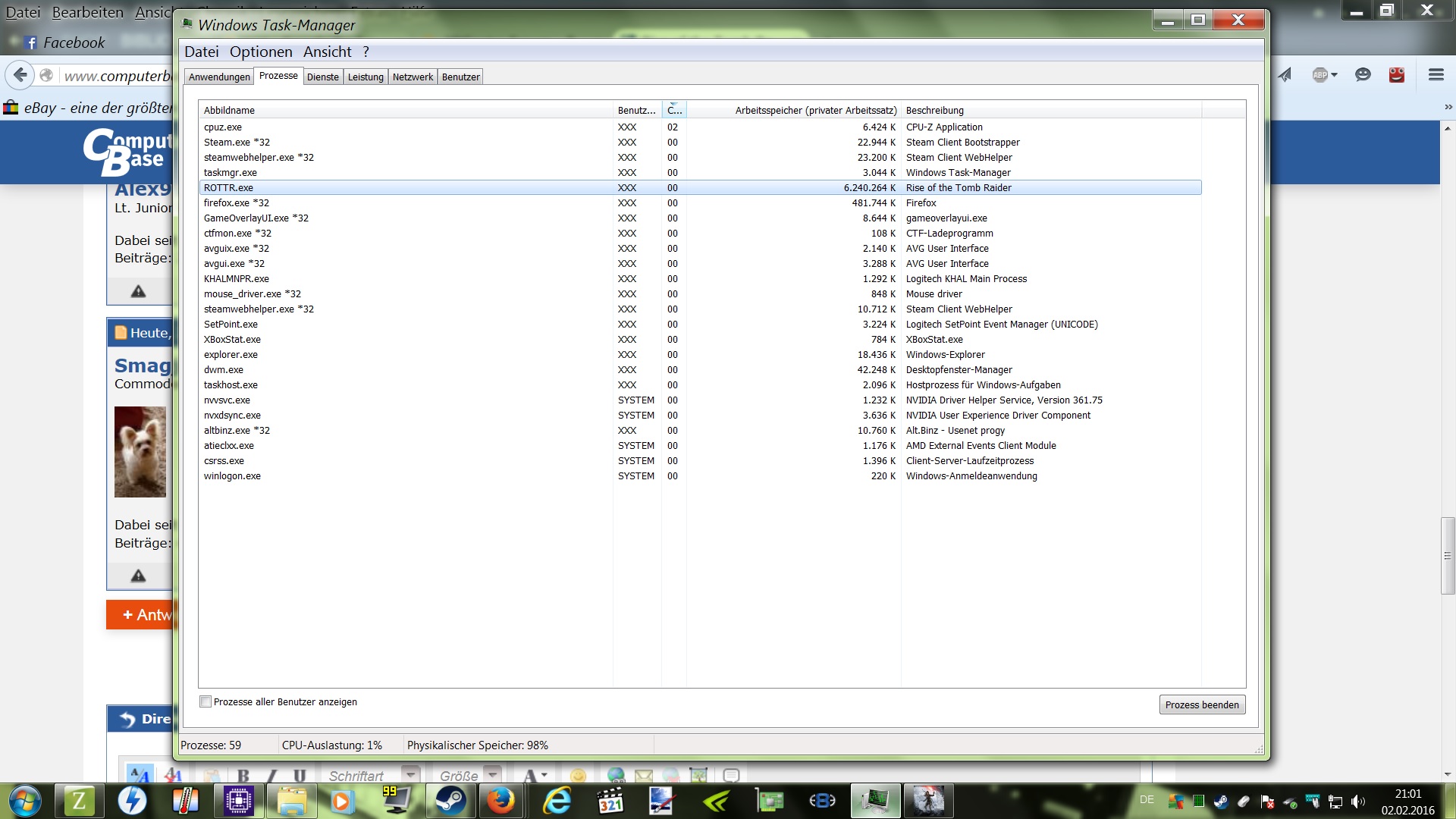1456x819 pixels.
Task: Switch to the Leistung tab
Action: (366, 77)
